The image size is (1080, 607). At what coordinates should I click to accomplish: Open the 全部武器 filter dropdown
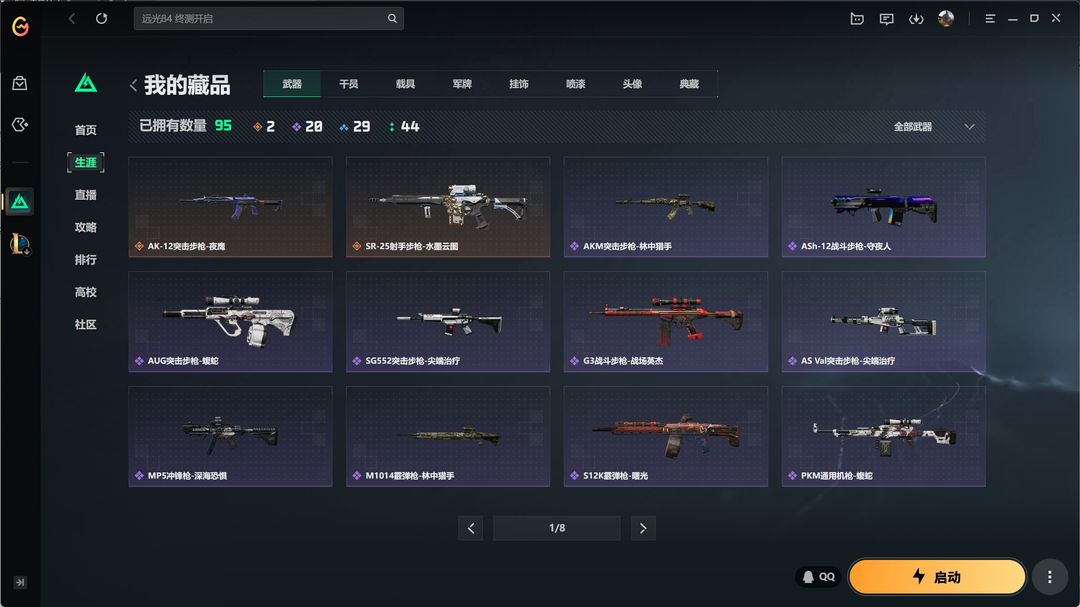point(933,127)
